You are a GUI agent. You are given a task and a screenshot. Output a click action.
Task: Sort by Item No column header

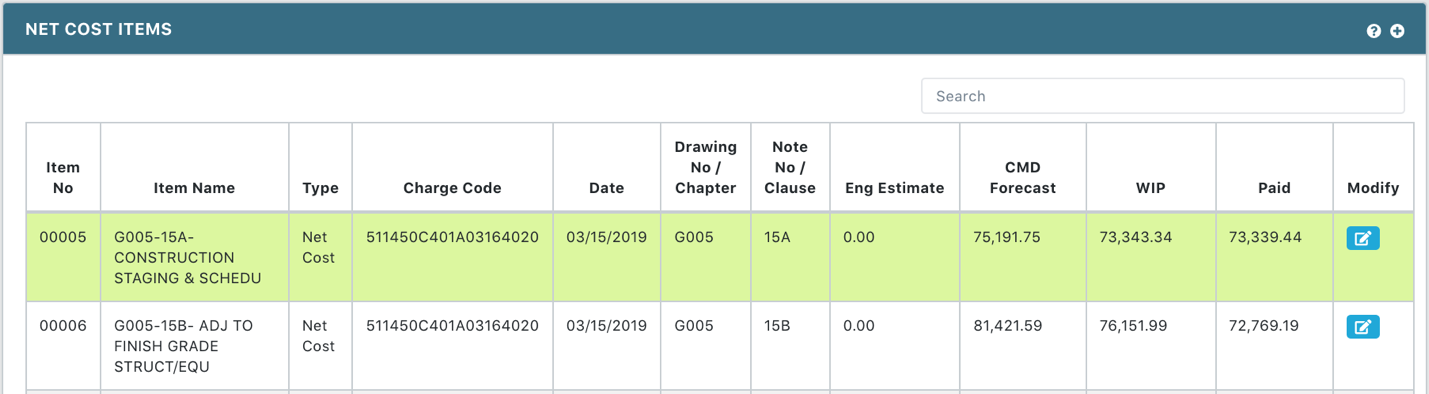pyautogui.click(x=63, y=177)
